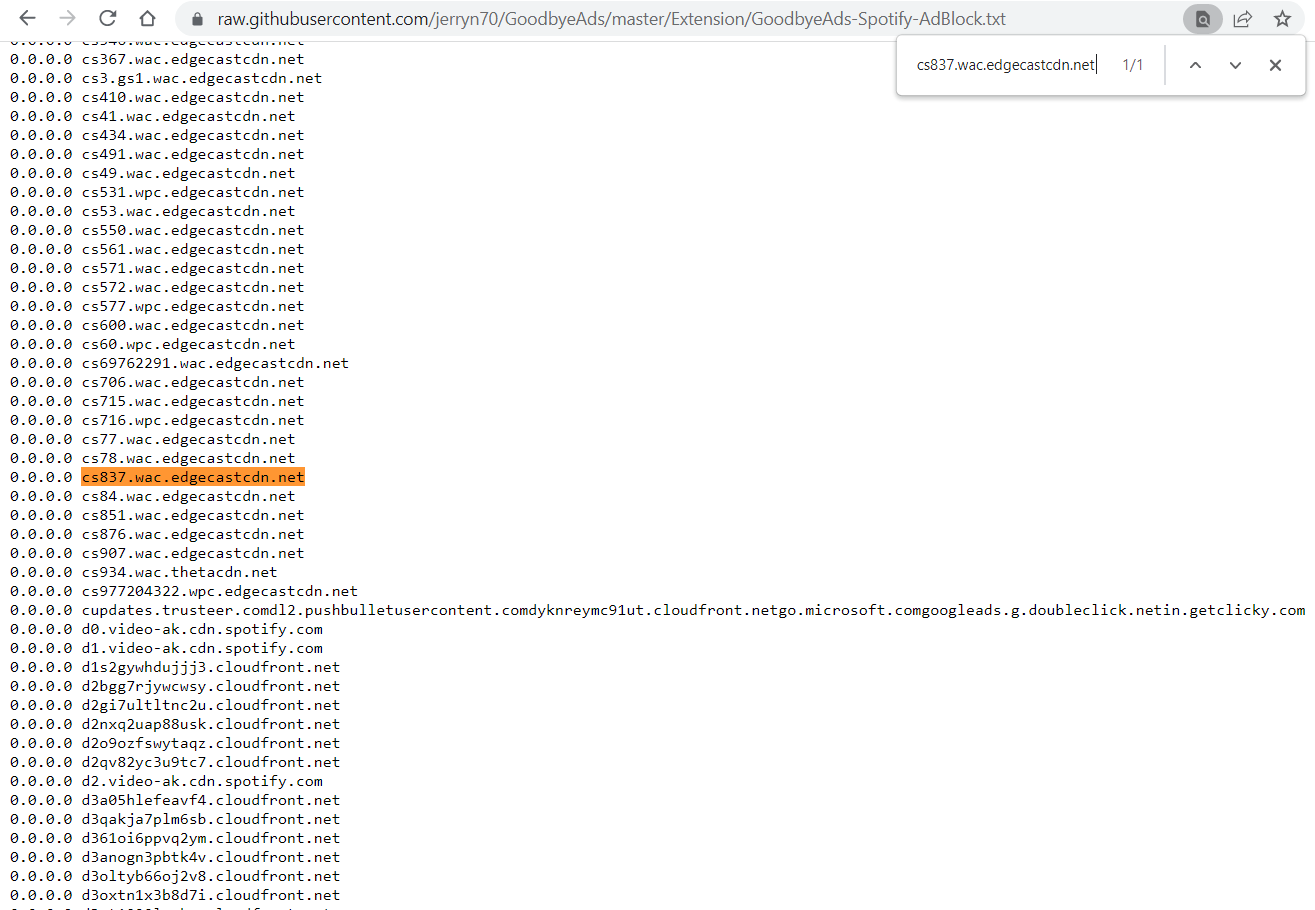Jump to next match with down chevron
Image resolution: width=1315 pixels, height=910 pixels.
point(1235,64)
